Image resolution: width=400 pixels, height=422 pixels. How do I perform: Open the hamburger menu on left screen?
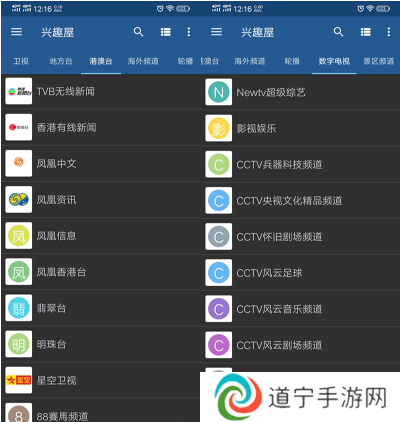pyautogui.click(x=16, y=32)
